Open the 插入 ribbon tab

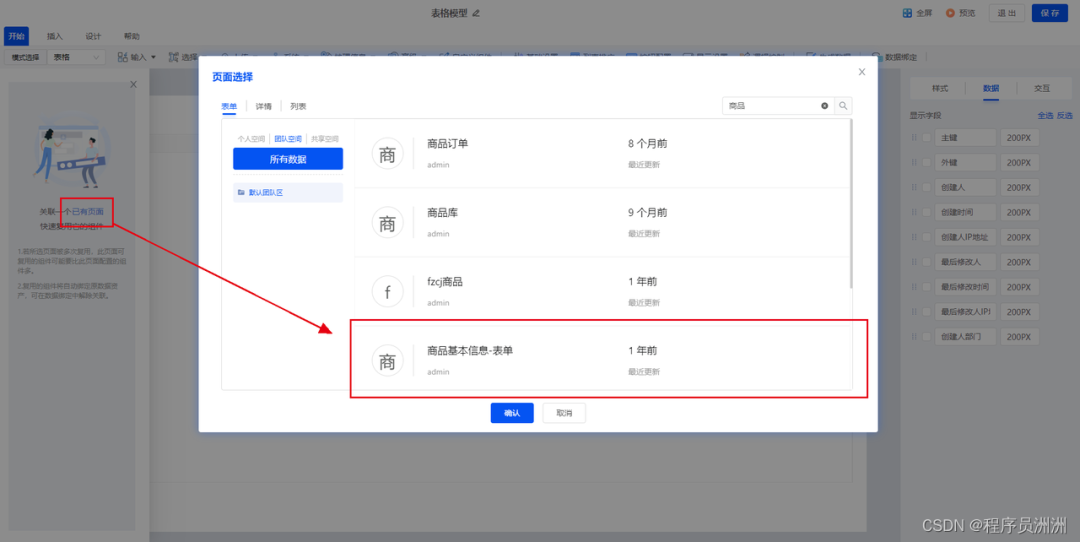54,36
